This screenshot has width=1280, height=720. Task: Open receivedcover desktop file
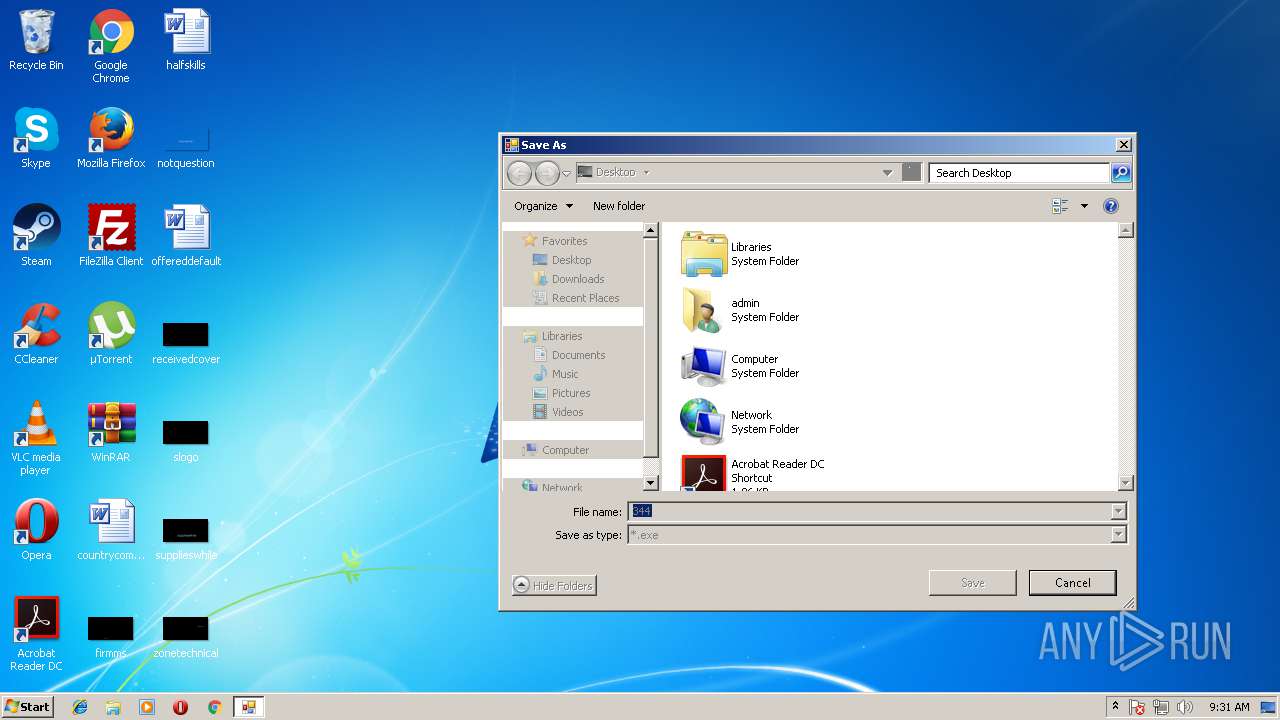click(186, 342)
